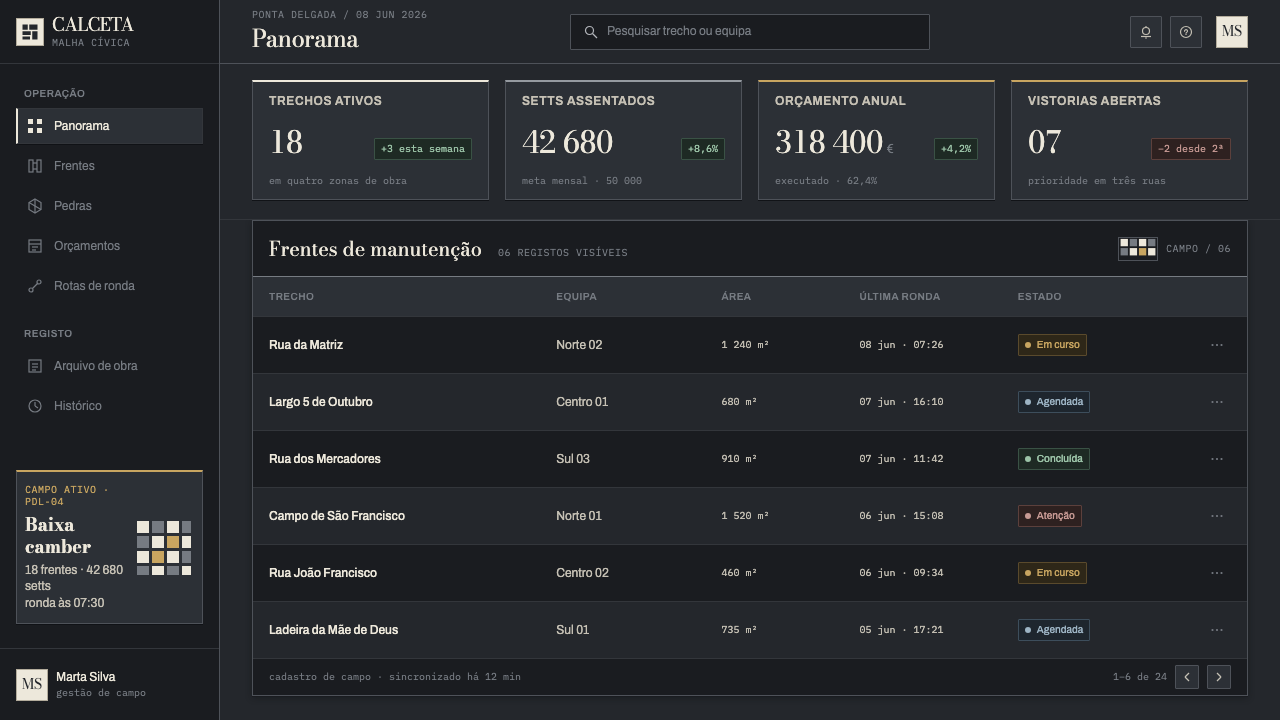Click the Calceta logo icon
1280x720 pixels.
[30, 32]
